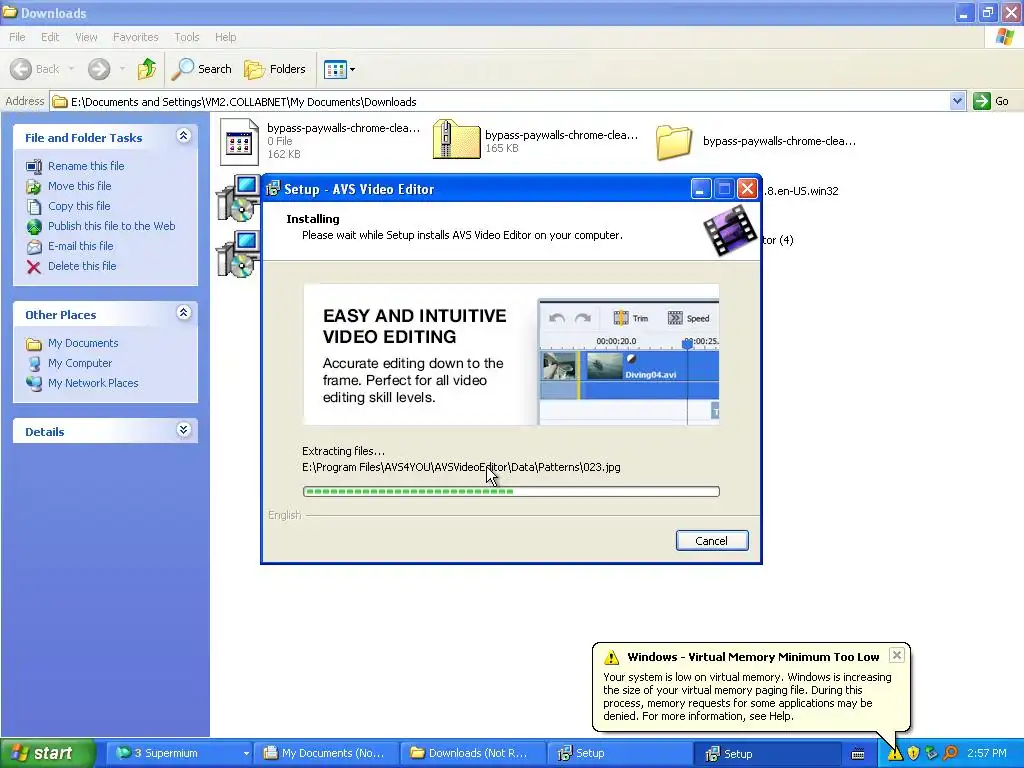
Task: Click the warning icon in the balloon
Action: tap(611, 657)
